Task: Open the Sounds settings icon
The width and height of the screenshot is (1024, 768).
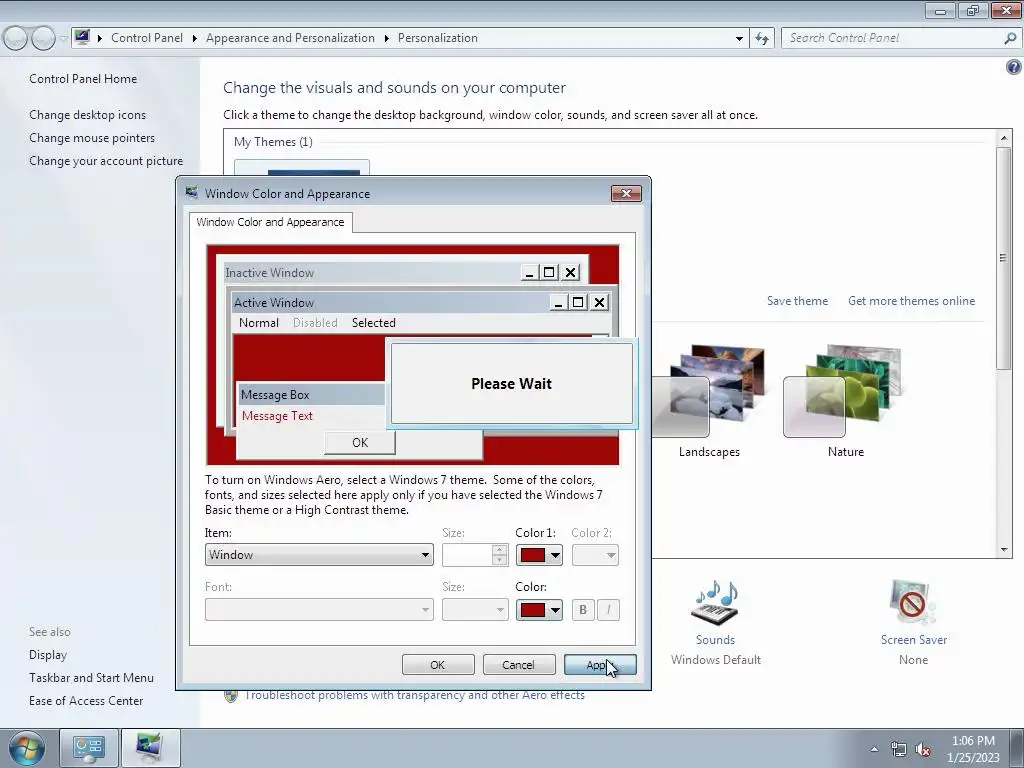Action: click(x=715, y=603)
